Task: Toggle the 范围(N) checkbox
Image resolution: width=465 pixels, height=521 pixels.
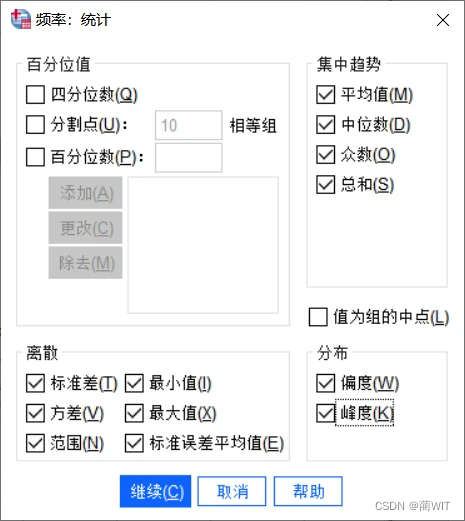Action: click(x=35, y=443)
